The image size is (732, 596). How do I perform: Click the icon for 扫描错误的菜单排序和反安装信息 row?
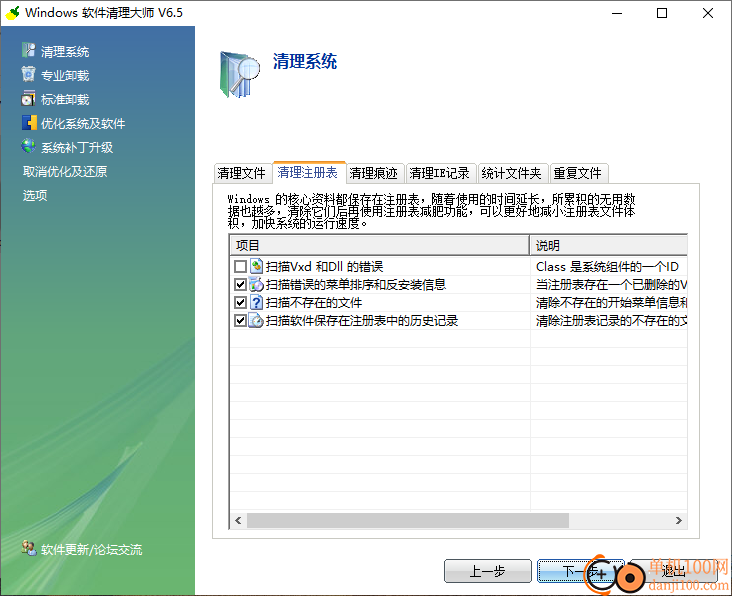tap(256, 284)
